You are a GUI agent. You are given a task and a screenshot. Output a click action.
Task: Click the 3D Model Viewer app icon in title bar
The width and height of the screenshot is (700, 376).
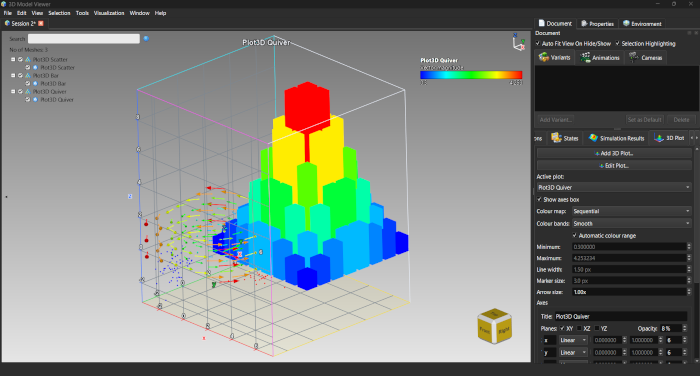pos(4,4)
